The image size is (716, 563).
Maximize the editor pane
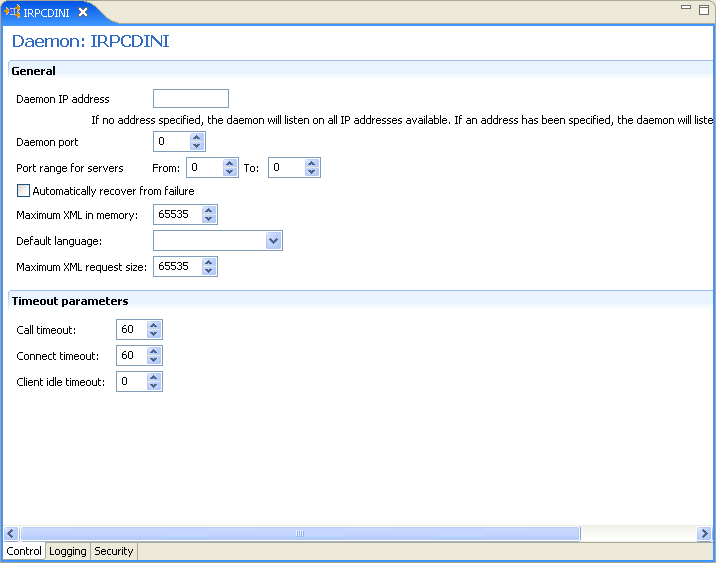pos(704,10)
